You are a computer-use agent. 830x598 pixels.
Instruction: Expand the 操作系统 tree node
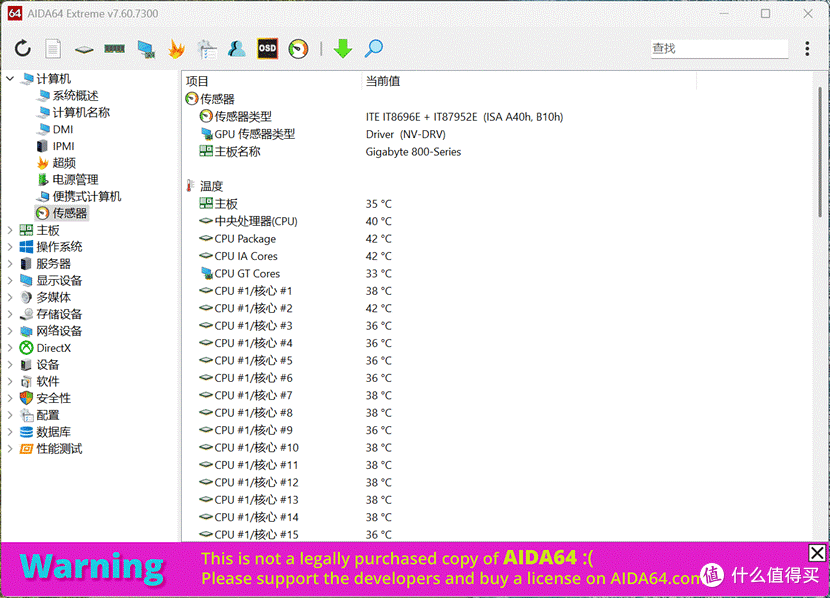[x=10, y=247]
